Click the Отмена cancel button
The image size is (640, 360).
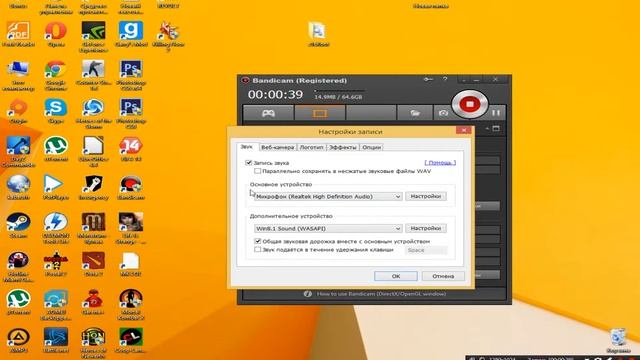click(443, 276)
